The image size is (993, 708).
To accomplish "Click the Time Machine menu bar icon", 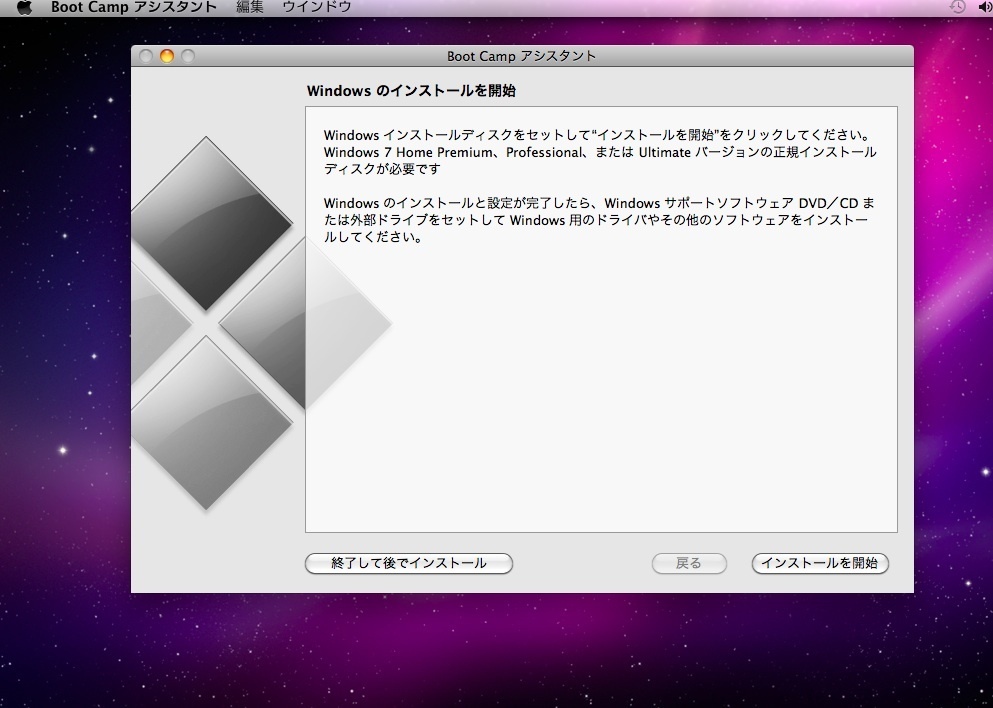I will click(958, 7).
